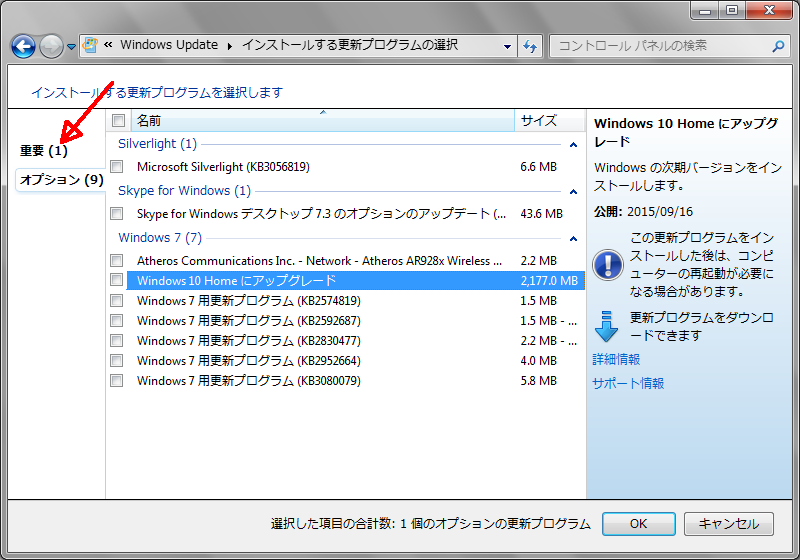This screenshot has width=800, height=560.
Task: Select Windows 10 Home にアップグレード row
Action: [356, 281]
